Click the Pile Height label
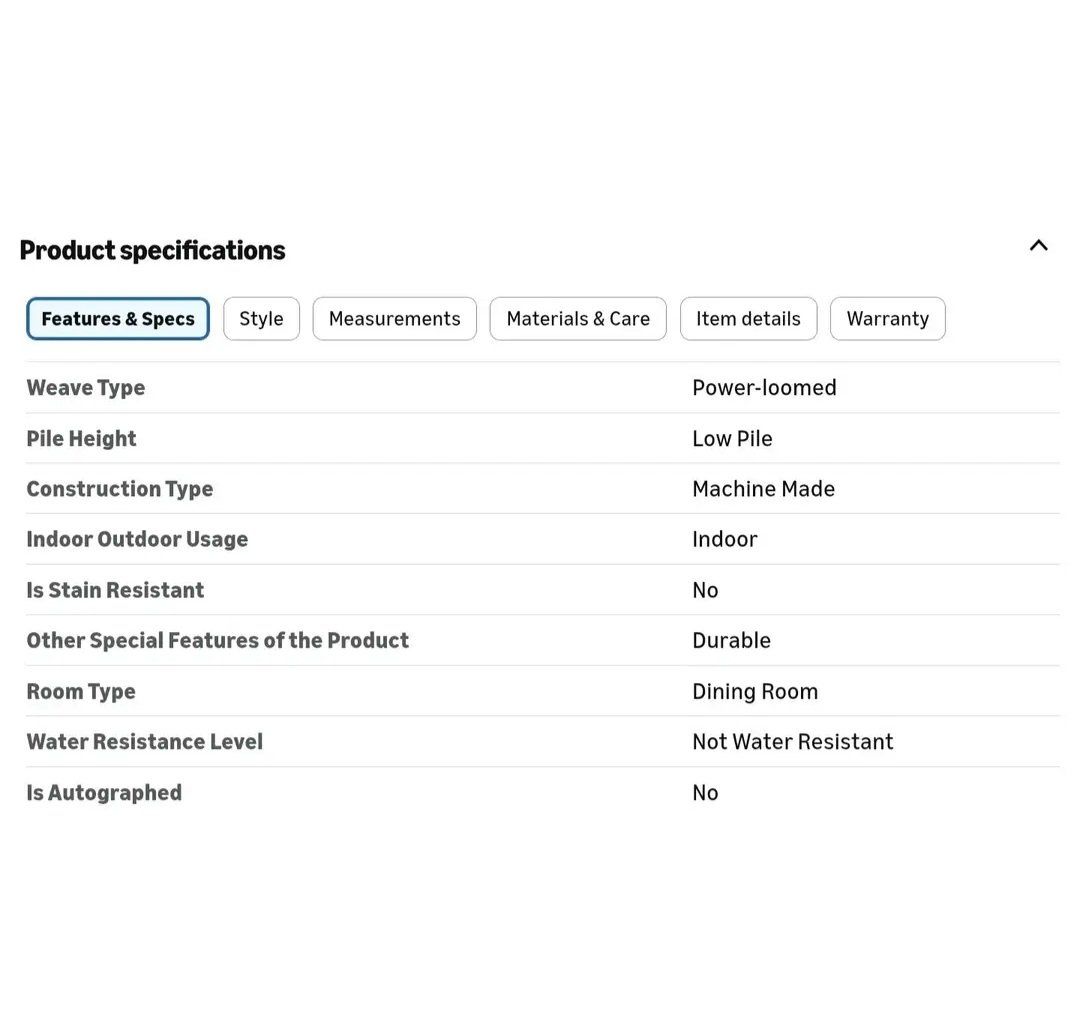This screenshot has width=1080, height=1010. pos(81,439)
